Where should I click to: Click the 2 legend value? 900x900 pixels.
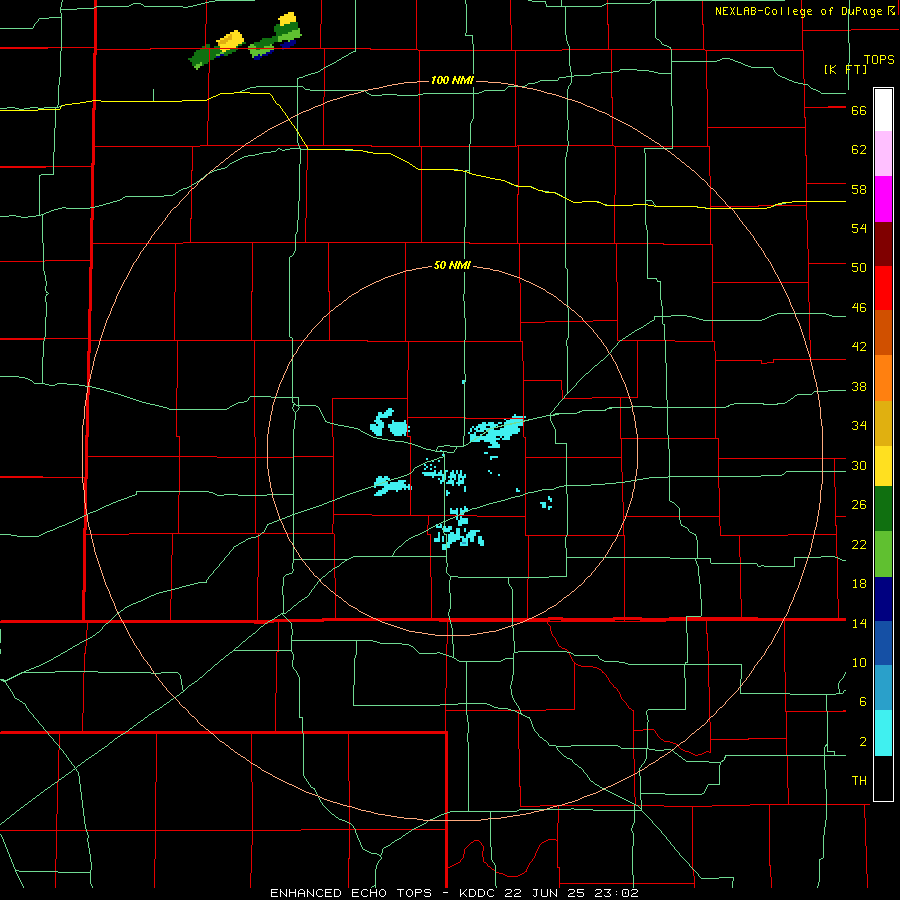pyautogui.click(x=863, y=742)
